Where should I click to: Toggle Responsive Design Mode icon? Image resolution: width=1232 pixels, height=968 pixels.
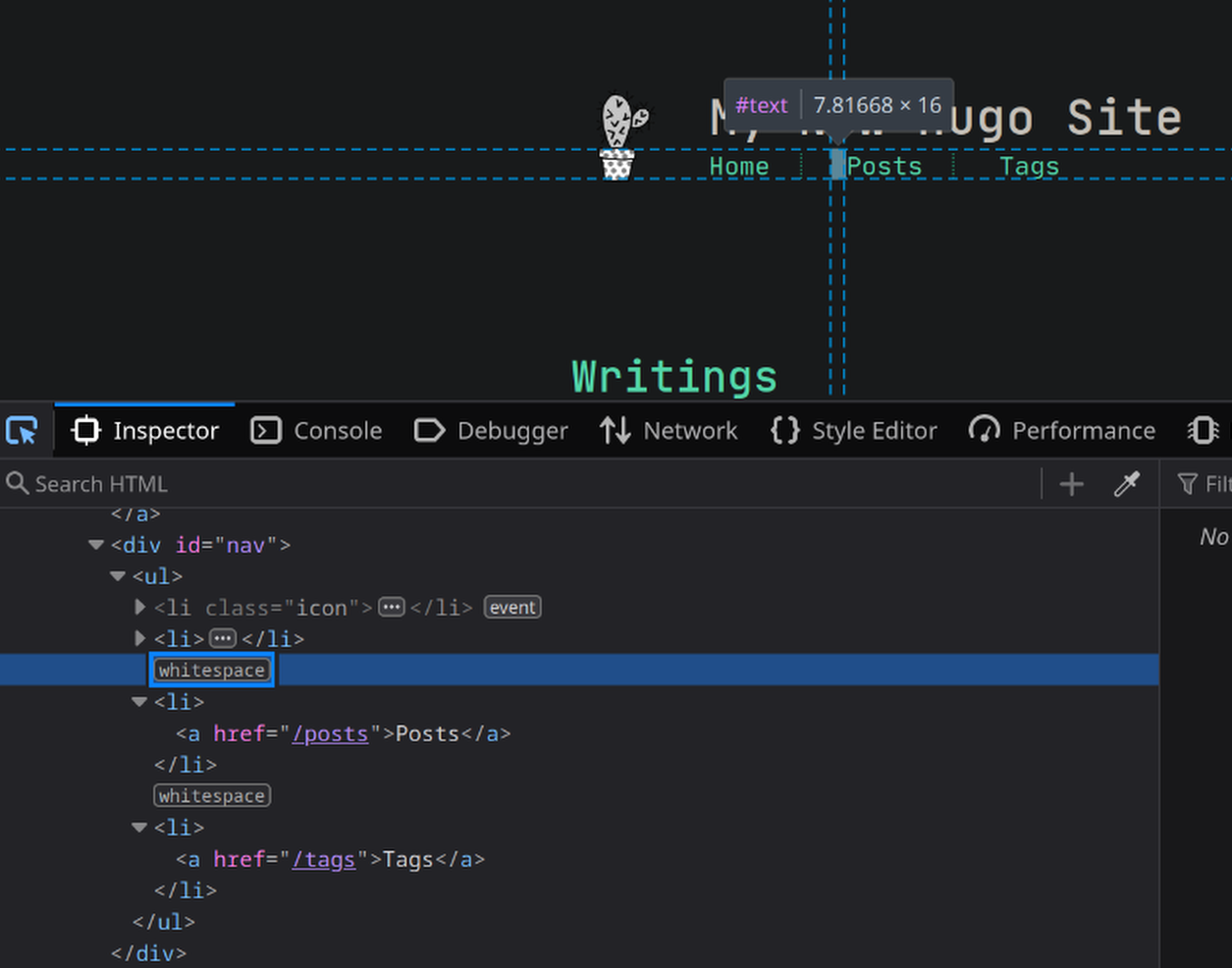tap(1204, 430)
